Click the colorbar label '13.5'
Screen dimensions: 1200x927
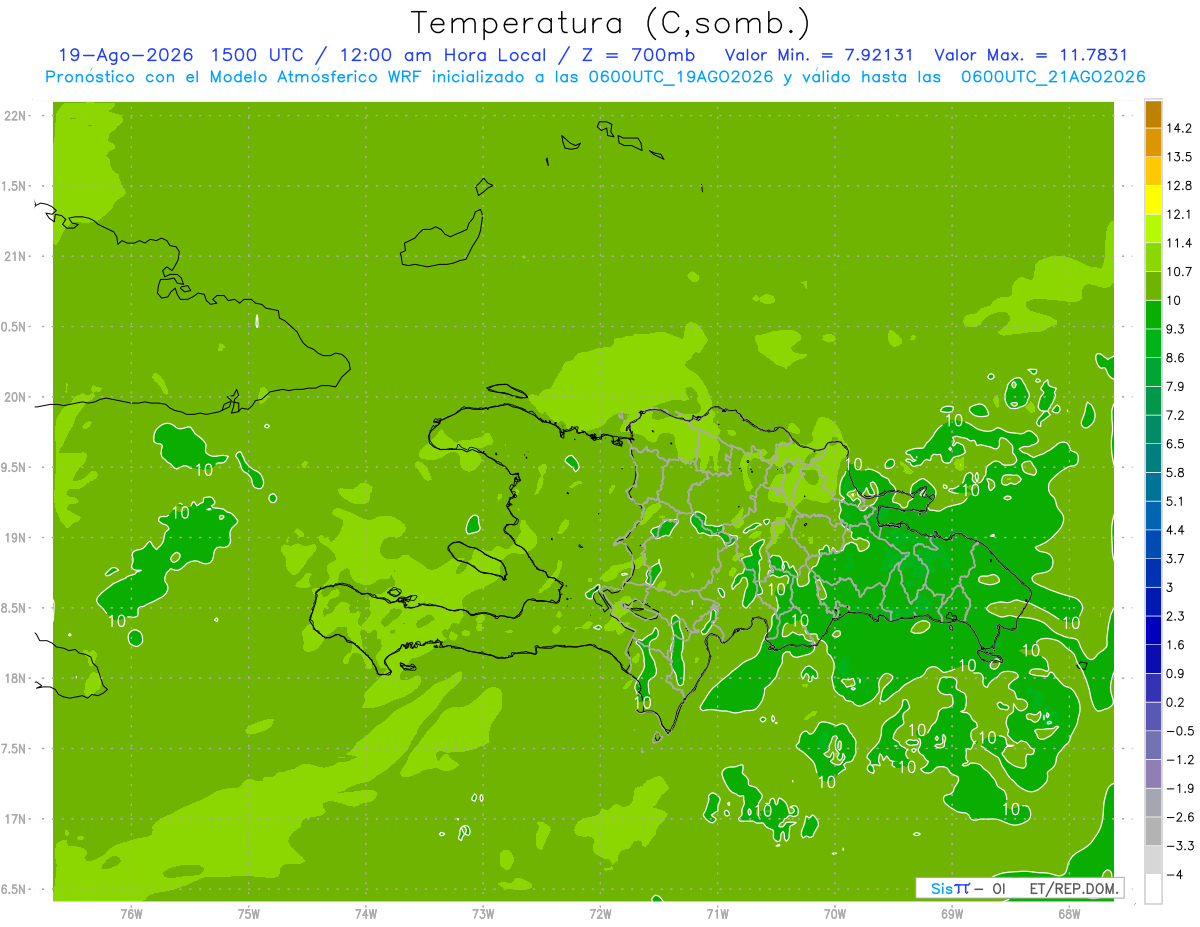(1179, 157)
